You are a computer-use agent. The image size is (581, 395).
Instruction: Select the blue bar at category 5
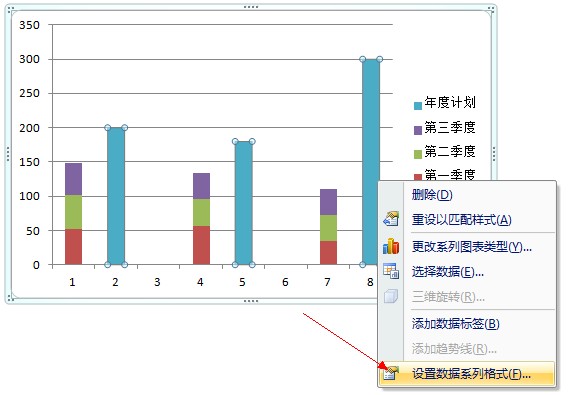[243, 203]
